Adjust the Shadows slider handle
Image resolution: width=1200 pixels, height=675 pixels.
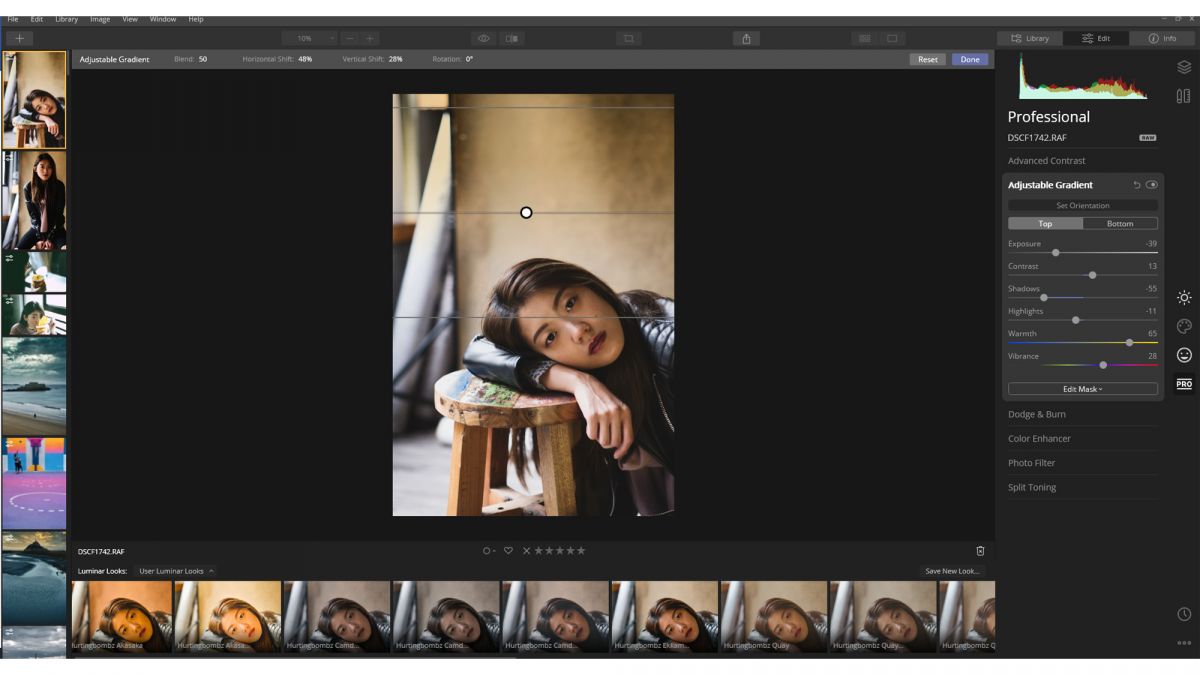point(1044,297)
